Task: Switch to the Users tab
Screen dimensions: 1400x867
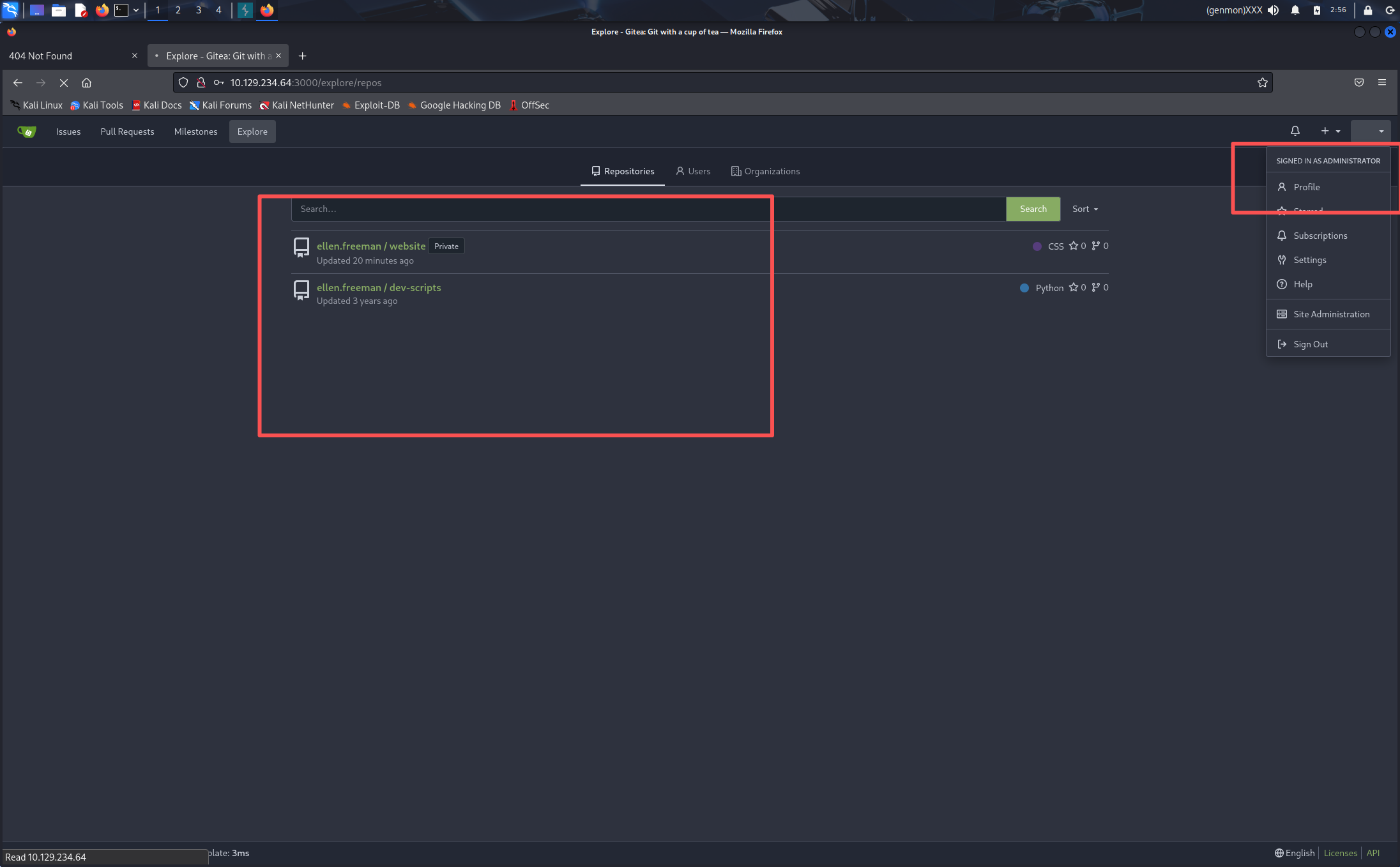Action: (x=693, y=171)
